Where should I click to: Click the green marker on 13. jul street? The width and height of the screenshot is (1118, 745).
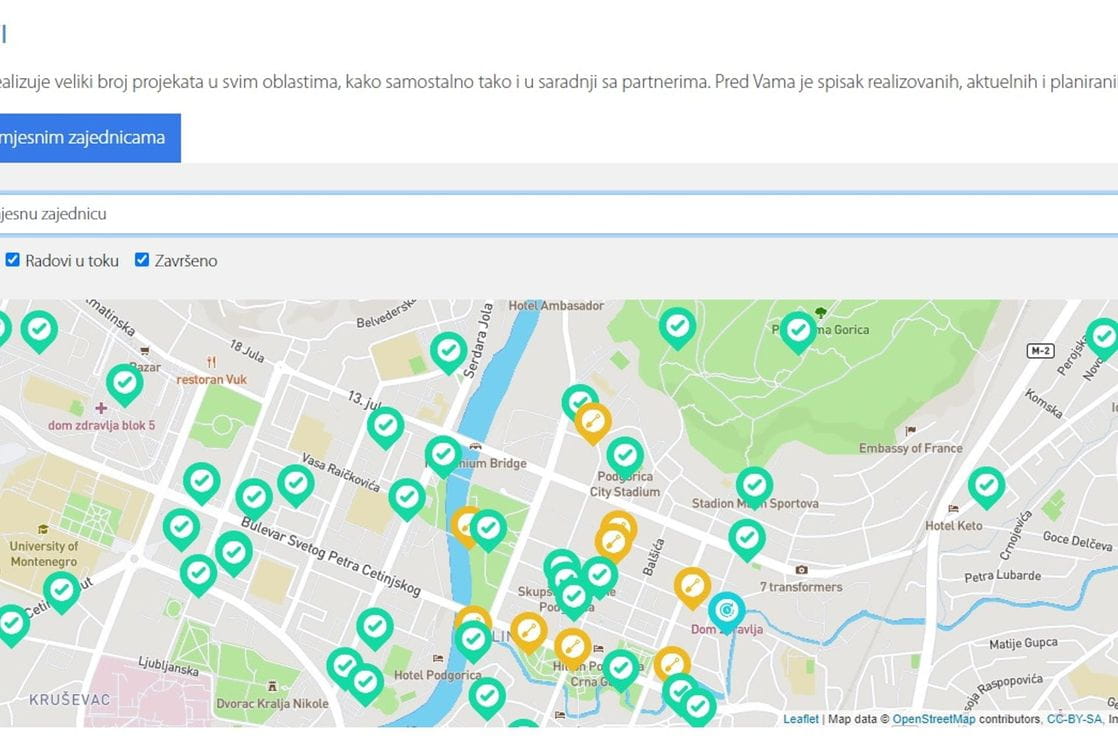(x=385, y=425)
